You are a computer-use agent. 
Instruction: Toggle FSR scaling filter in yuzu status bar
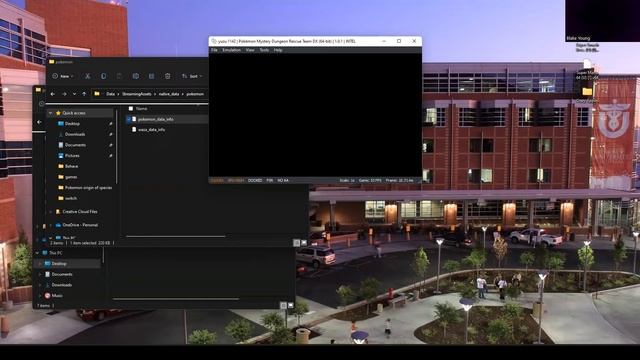coord(270,180)
